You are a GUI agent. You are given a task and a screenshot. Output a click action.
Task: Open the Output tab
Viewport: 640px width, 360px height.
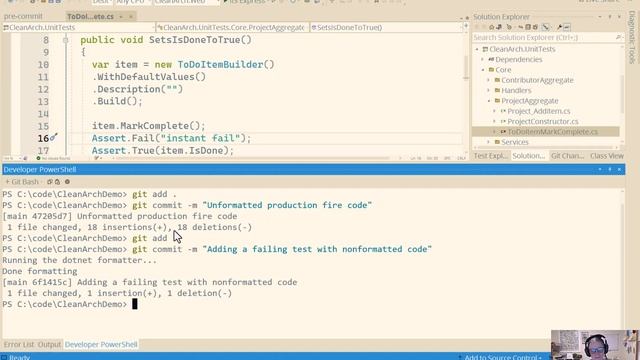[x=49, y=344]
